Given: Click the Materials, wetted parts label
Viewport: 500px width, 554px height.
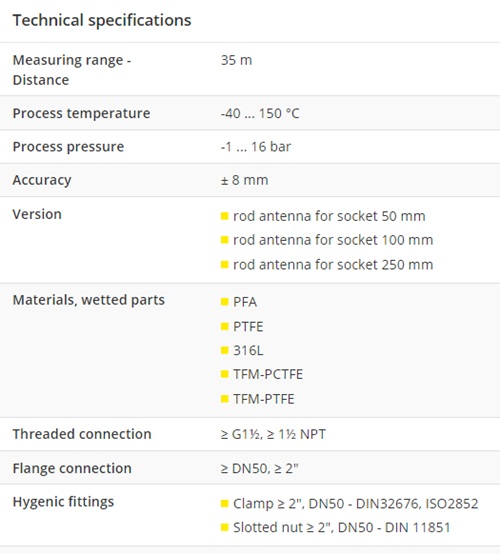Looking at the screenshot, I should click(x=89, y=300).
